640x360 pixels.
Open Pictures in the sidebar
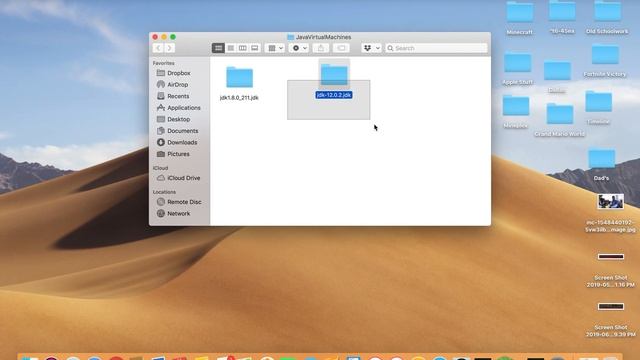tap(179, 154)
